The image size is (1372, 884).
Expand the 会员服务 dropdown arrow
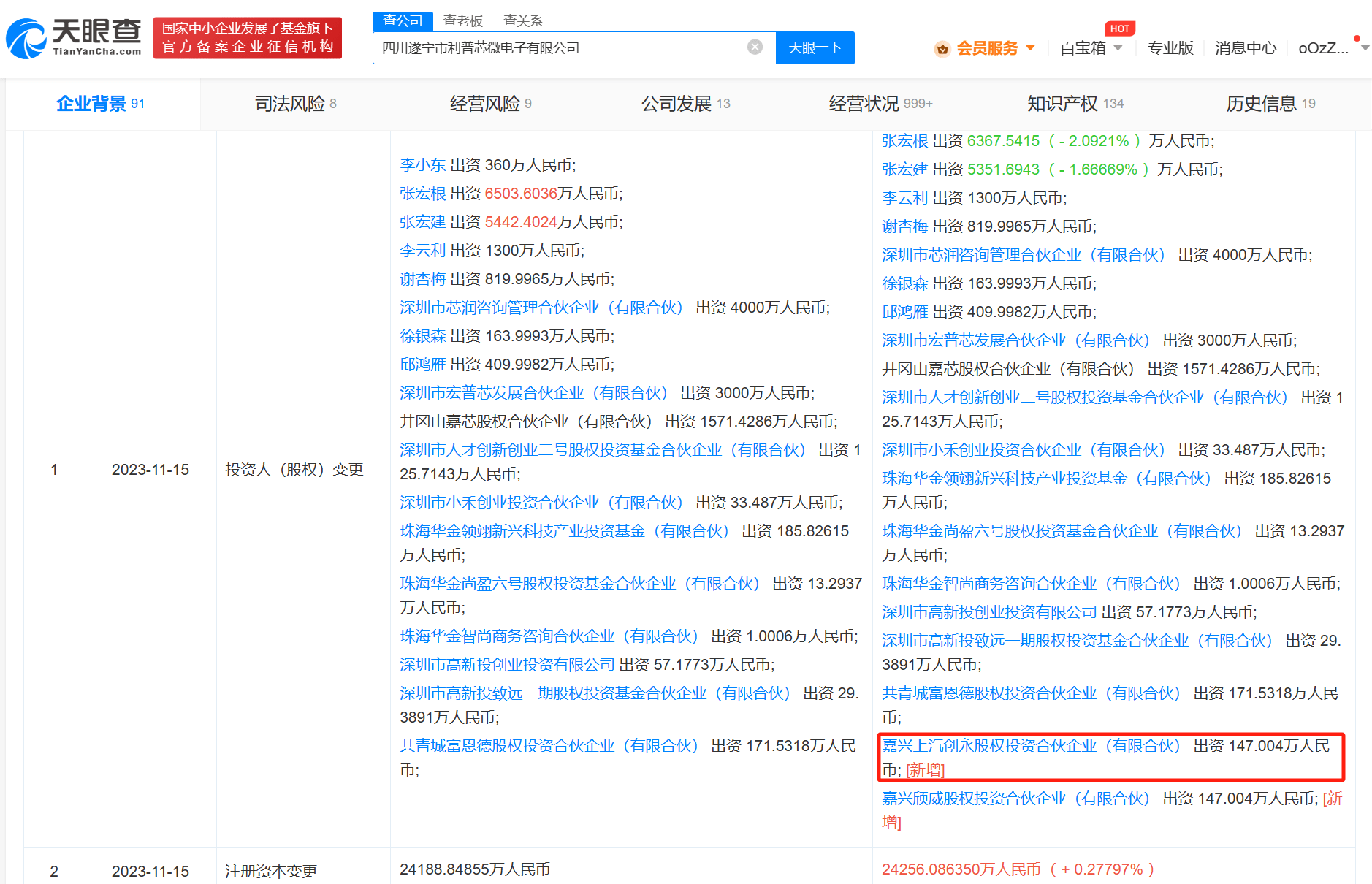[x=1031, y=48]
